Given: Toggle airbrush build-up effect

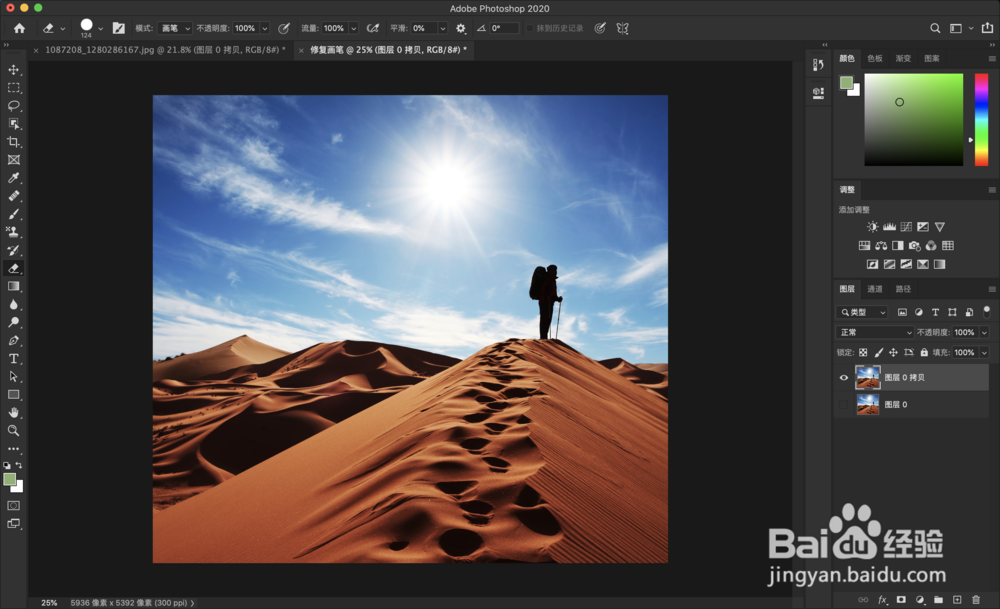Looking at the screenshot, I should click(373, 28).
